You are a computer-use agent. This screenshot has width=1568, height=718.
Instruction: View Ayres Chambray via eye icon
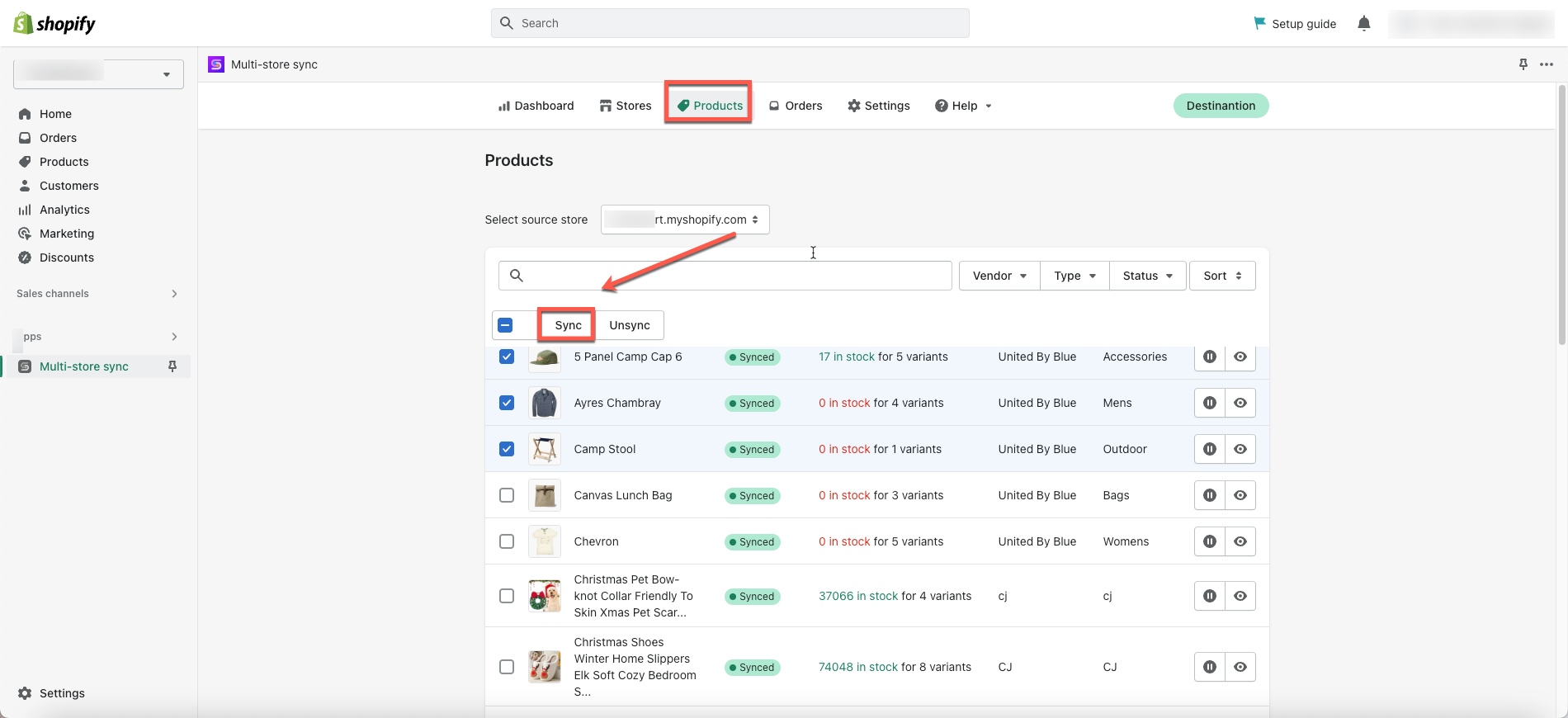(x=1240, y=403)
